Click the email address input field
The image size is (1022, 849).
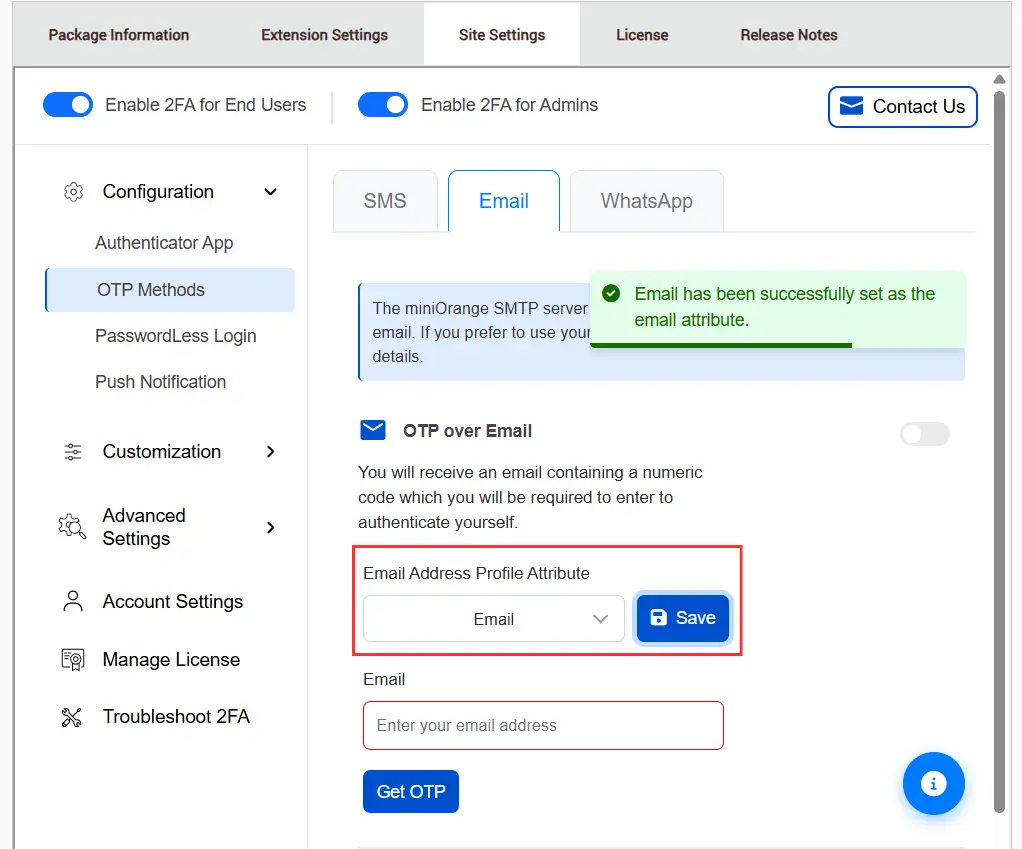coord(542,725)
